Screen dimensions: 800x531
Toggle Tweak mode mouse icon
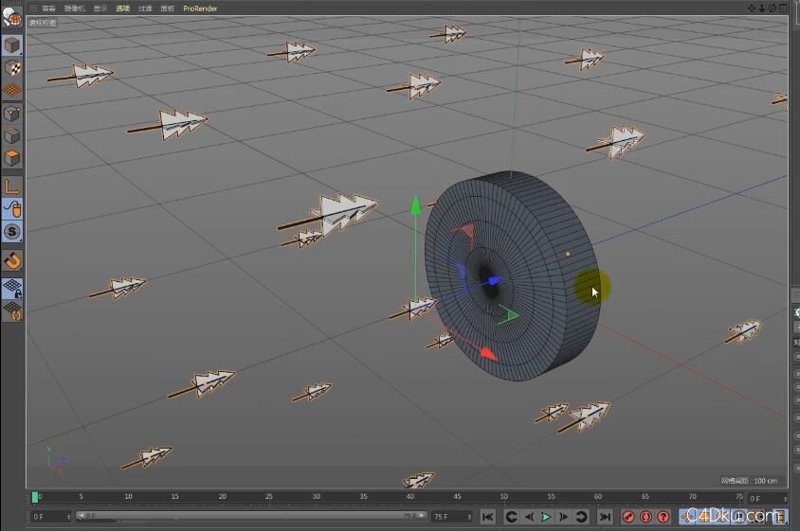point(12,209)
